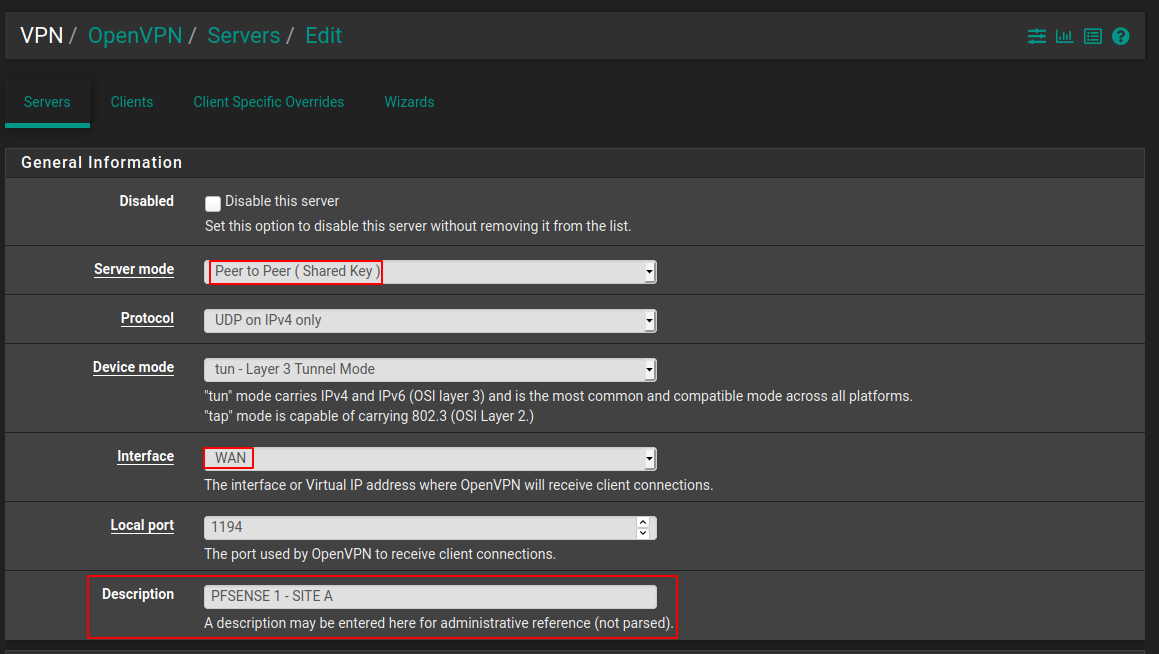This screenshot has width=1159, height=654.
Task: Open the status bar-chart icon
Action: tap(1064, 36)
